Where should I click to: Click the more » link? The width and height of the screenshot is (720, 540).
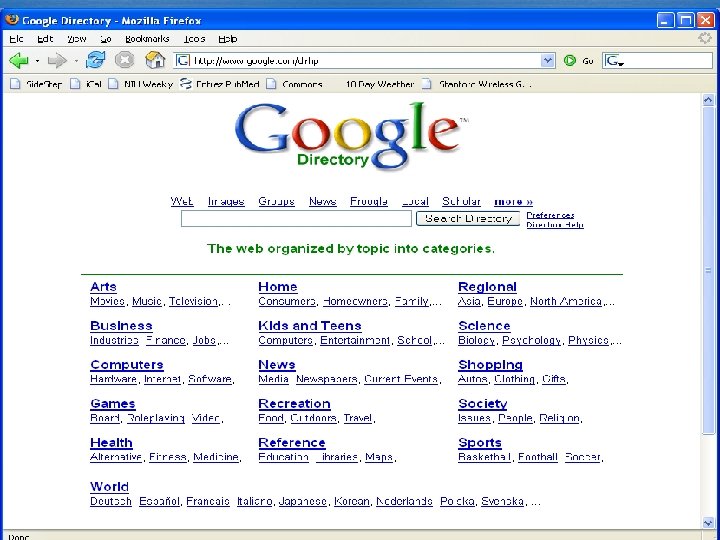pyautogui.click(x=513, y=202)
